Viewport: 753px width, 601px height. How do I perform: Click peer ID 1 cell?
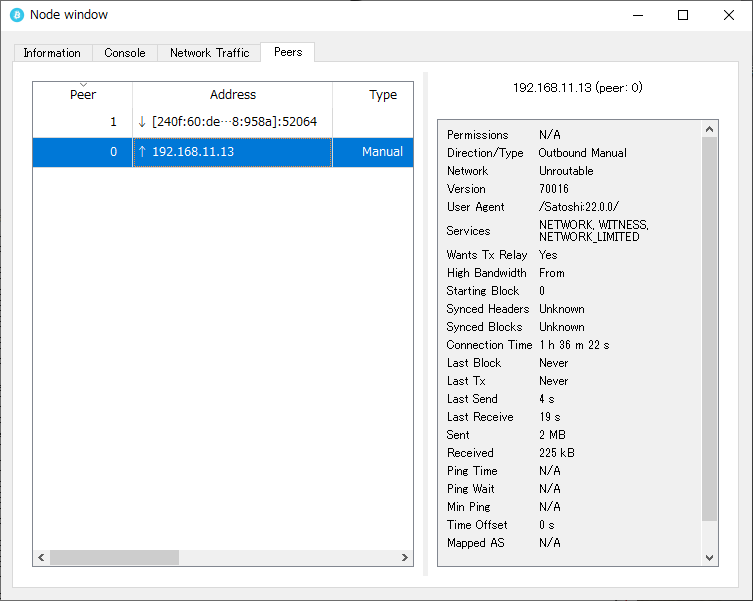pyautogui.click(x=83, y=122)
